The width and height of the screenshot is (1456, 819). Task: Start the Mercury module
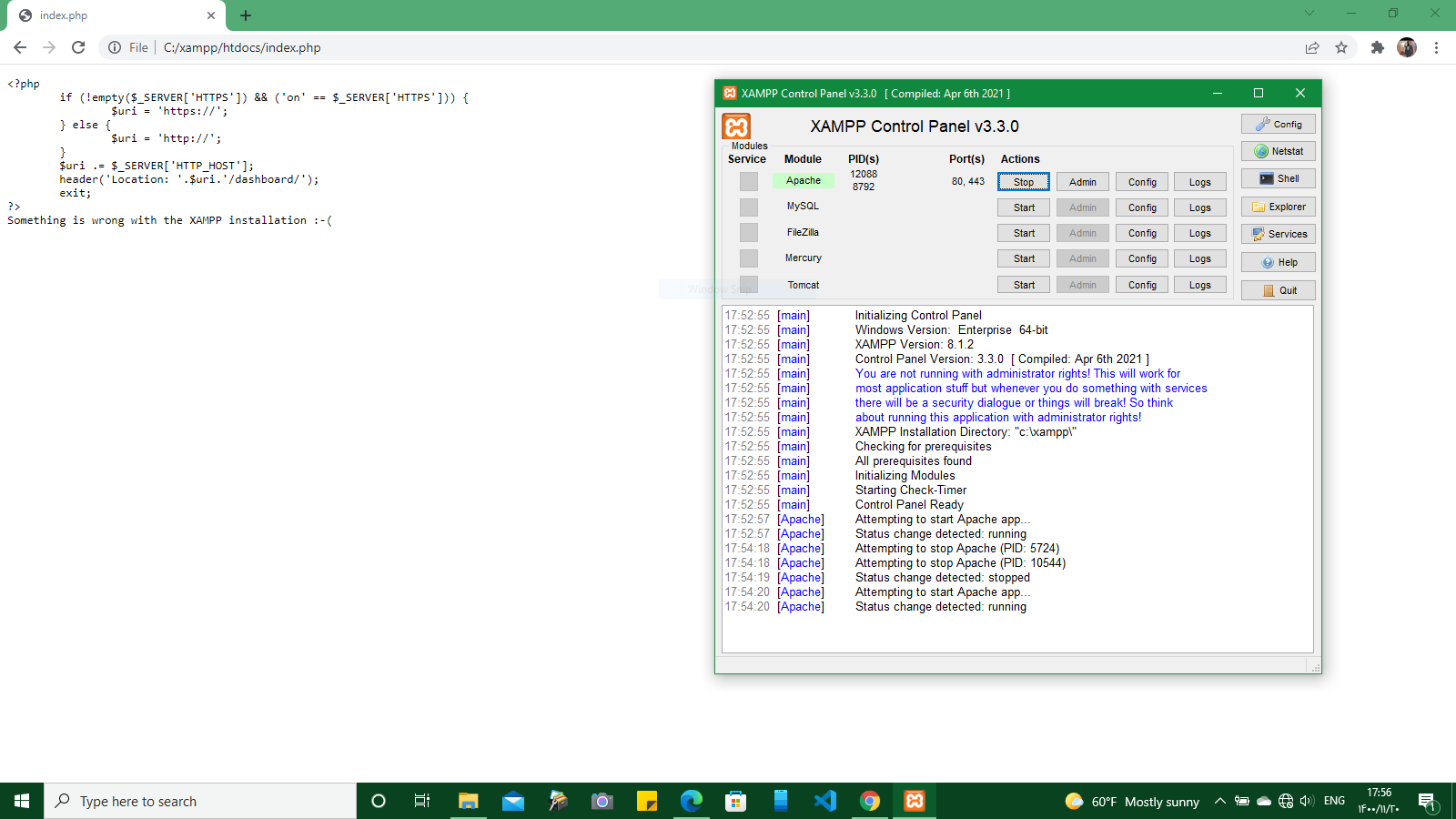[1024, 258]
